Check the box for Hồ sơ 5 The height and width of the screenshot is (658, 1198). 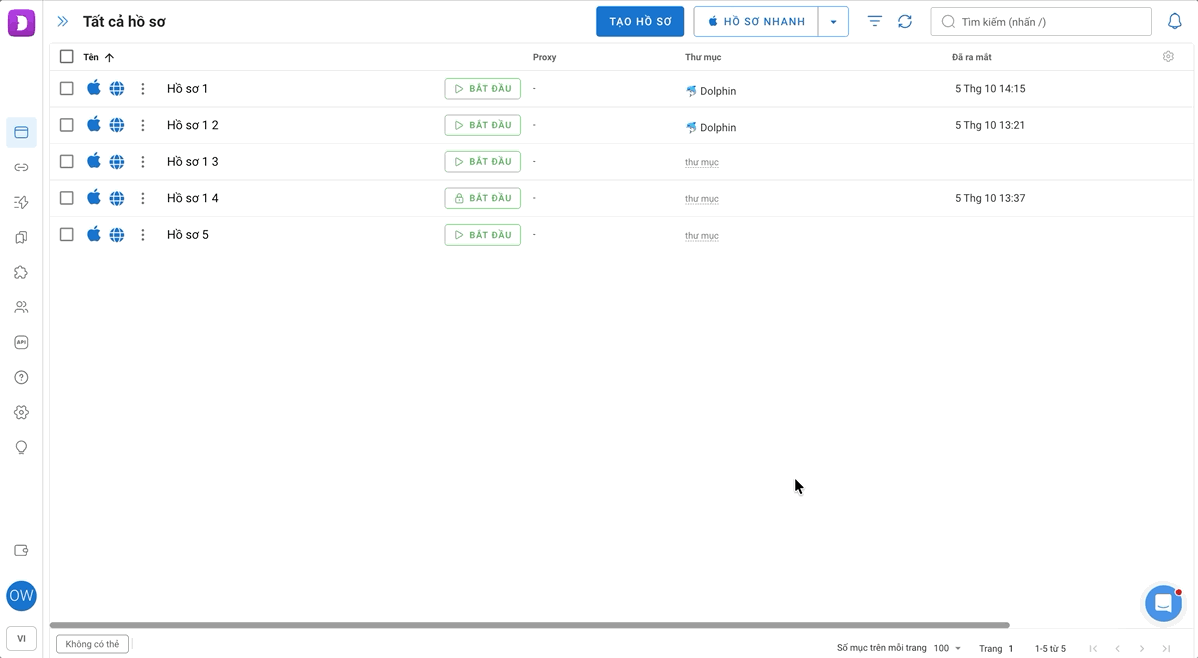[66, 235]
